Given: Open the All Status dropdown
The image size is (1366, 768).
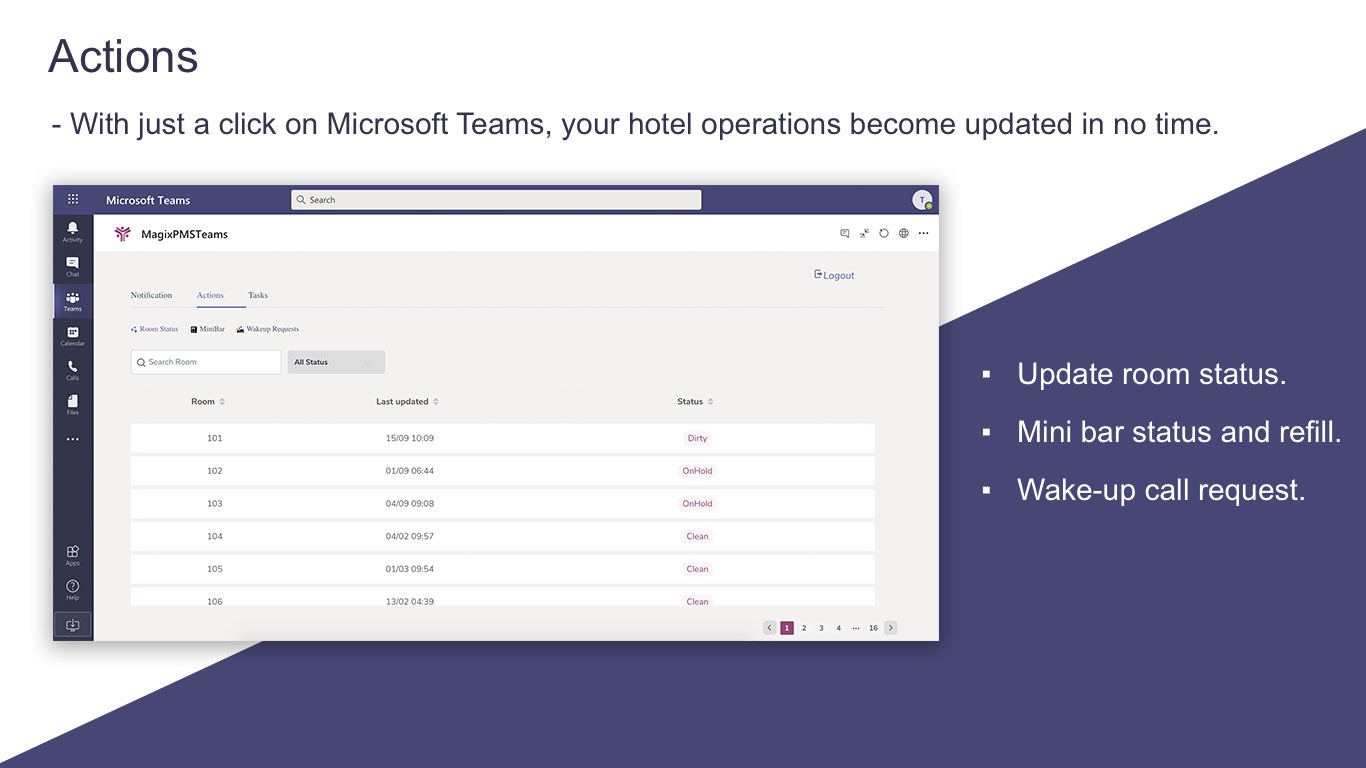Looking at the screenshot, I should click(336, 362).
